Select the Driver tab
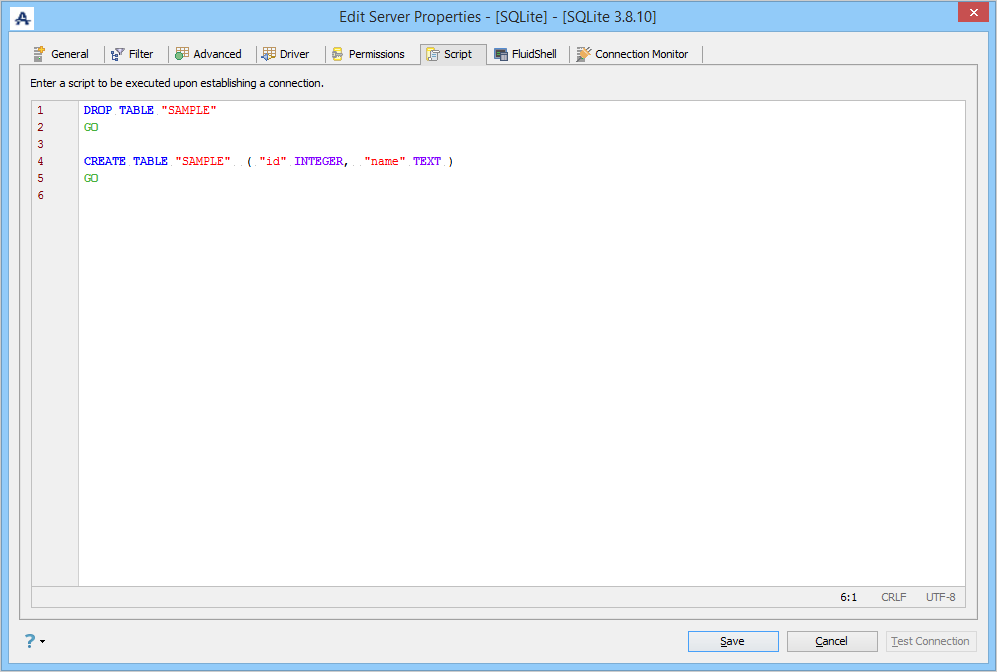The height and width of the screenshot is (672, 997). 286,54
